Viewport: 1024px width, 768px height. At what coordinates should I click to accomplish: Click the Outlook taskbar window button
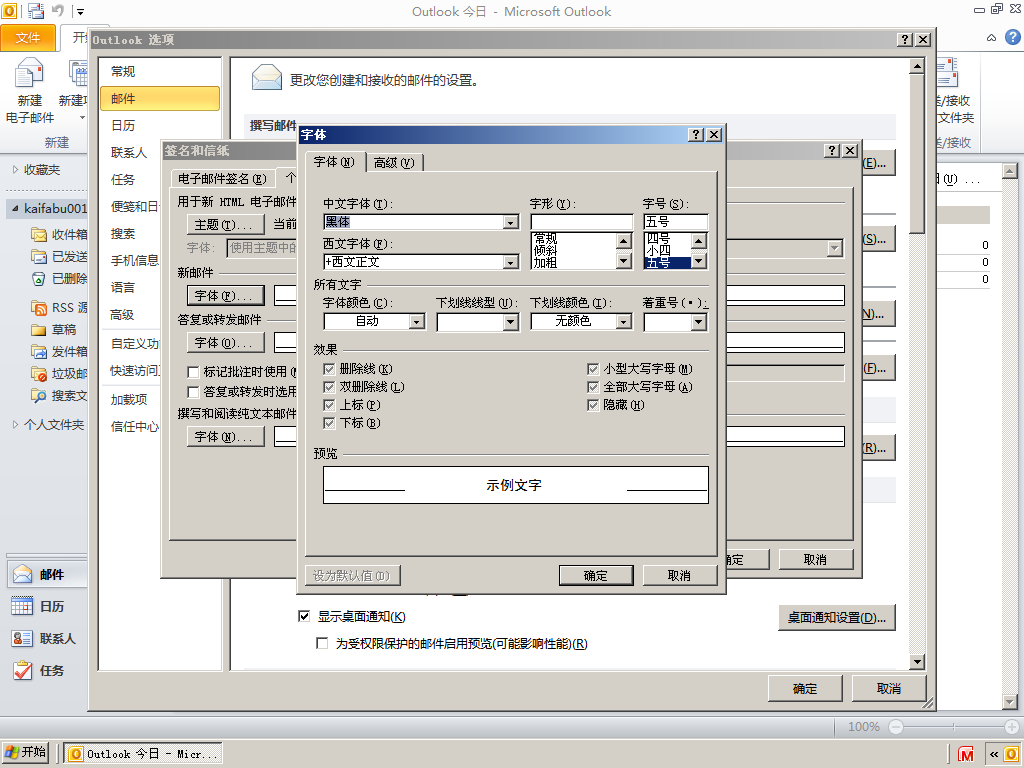(143, 754)
